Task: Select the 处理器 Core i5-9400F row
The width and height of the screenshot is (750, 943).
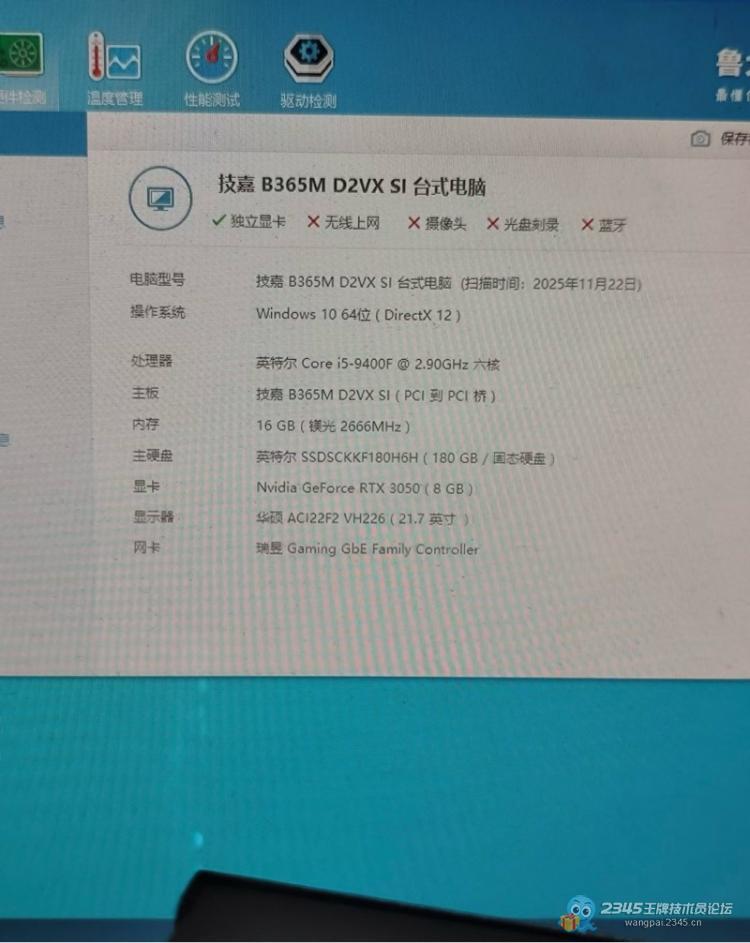Action: (377, 363)
